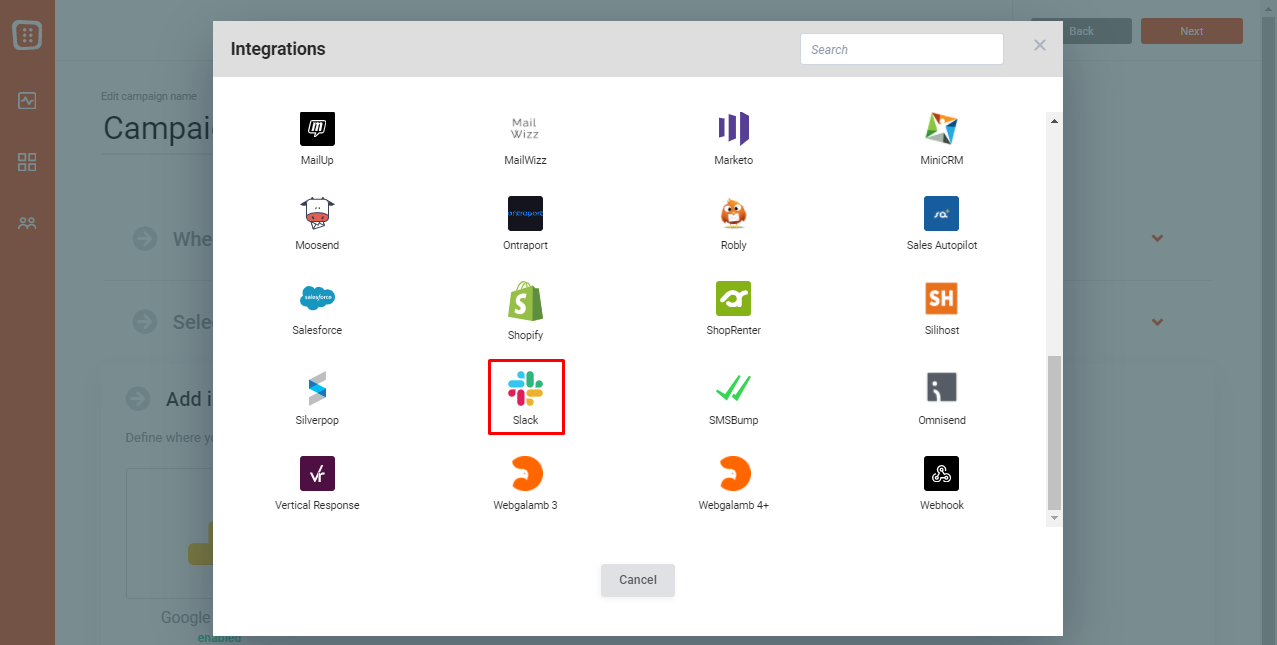Open the analytics chart sidebar icon
The image size is (1277, 645).
tap(27, 101)
